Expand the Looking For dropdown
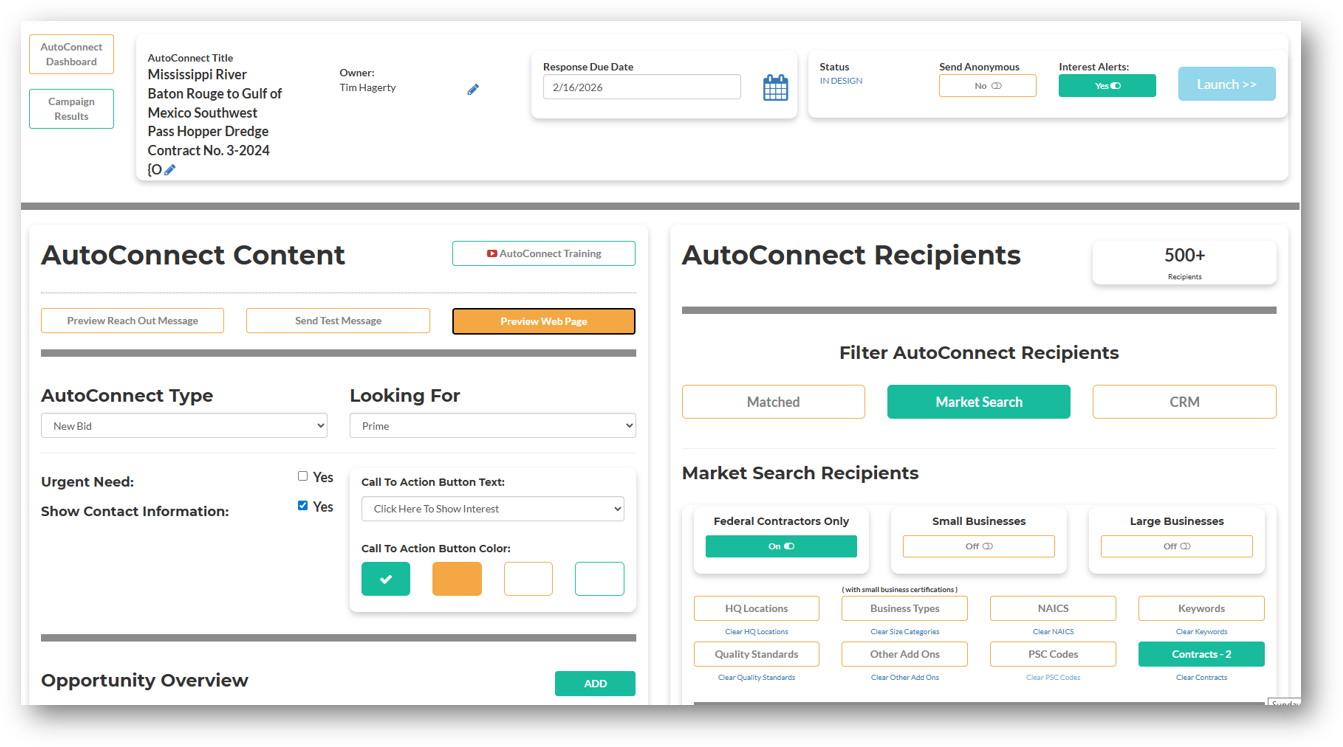 492,425
